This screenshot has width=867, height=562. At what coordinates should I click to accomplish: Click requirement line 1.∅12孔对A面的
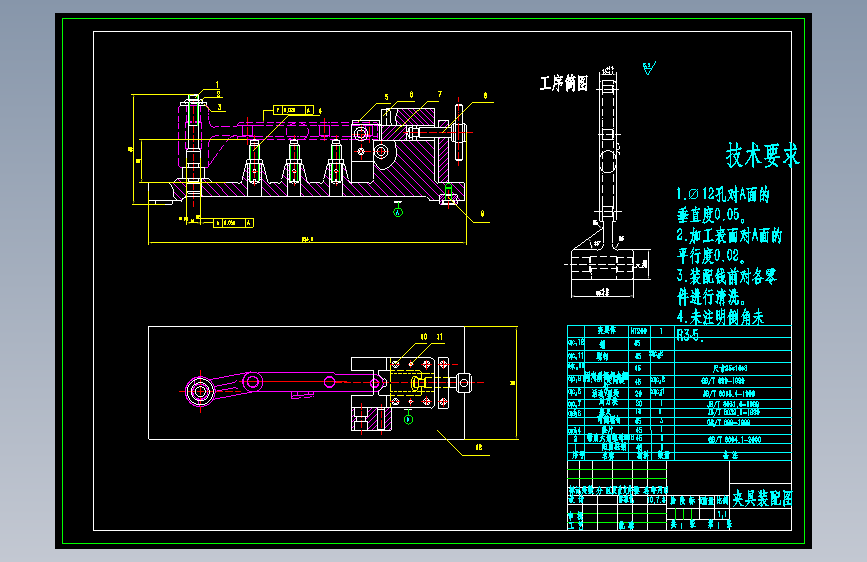coord(723,194)
